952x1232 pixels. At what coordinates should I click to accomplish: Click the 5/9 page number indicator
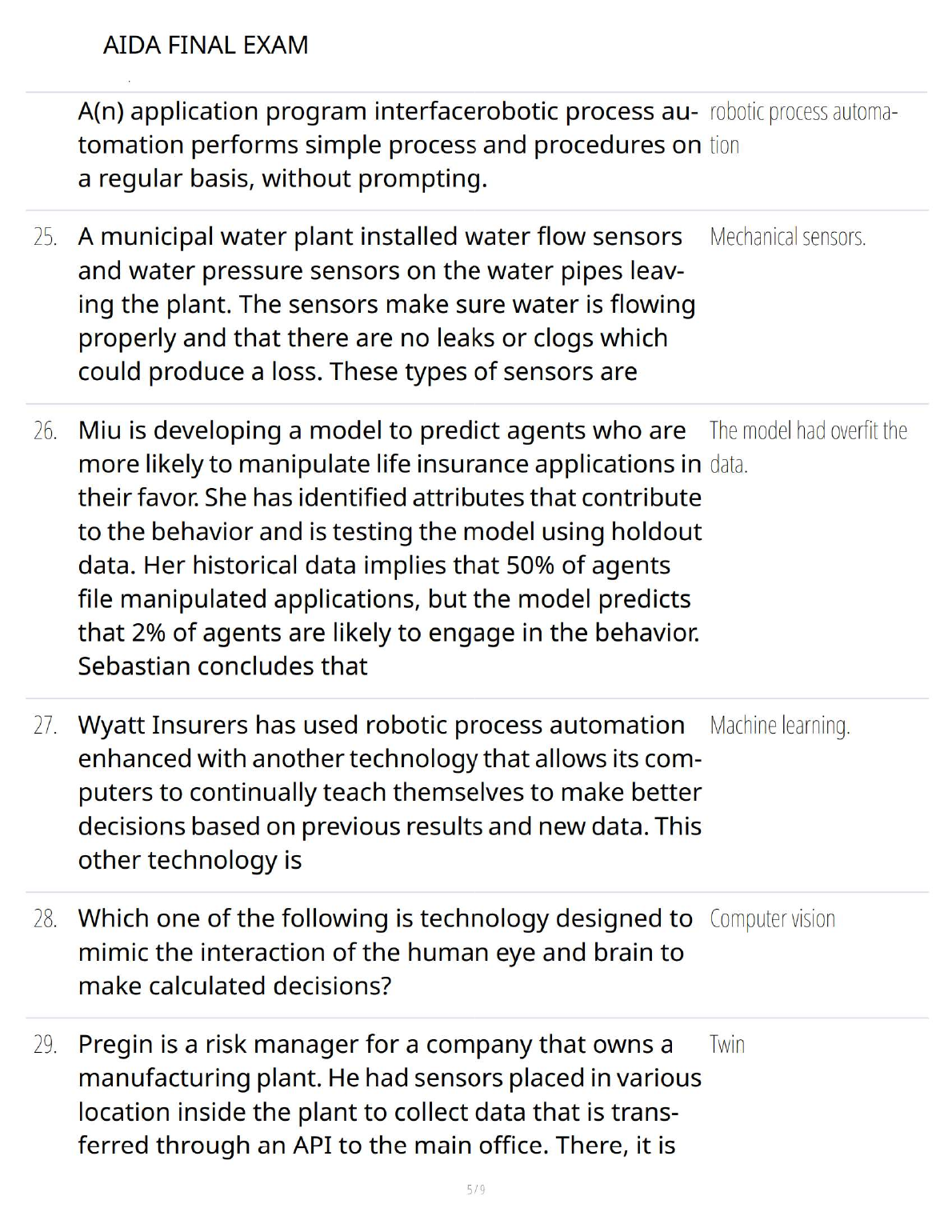click(x=476, y=1190)
